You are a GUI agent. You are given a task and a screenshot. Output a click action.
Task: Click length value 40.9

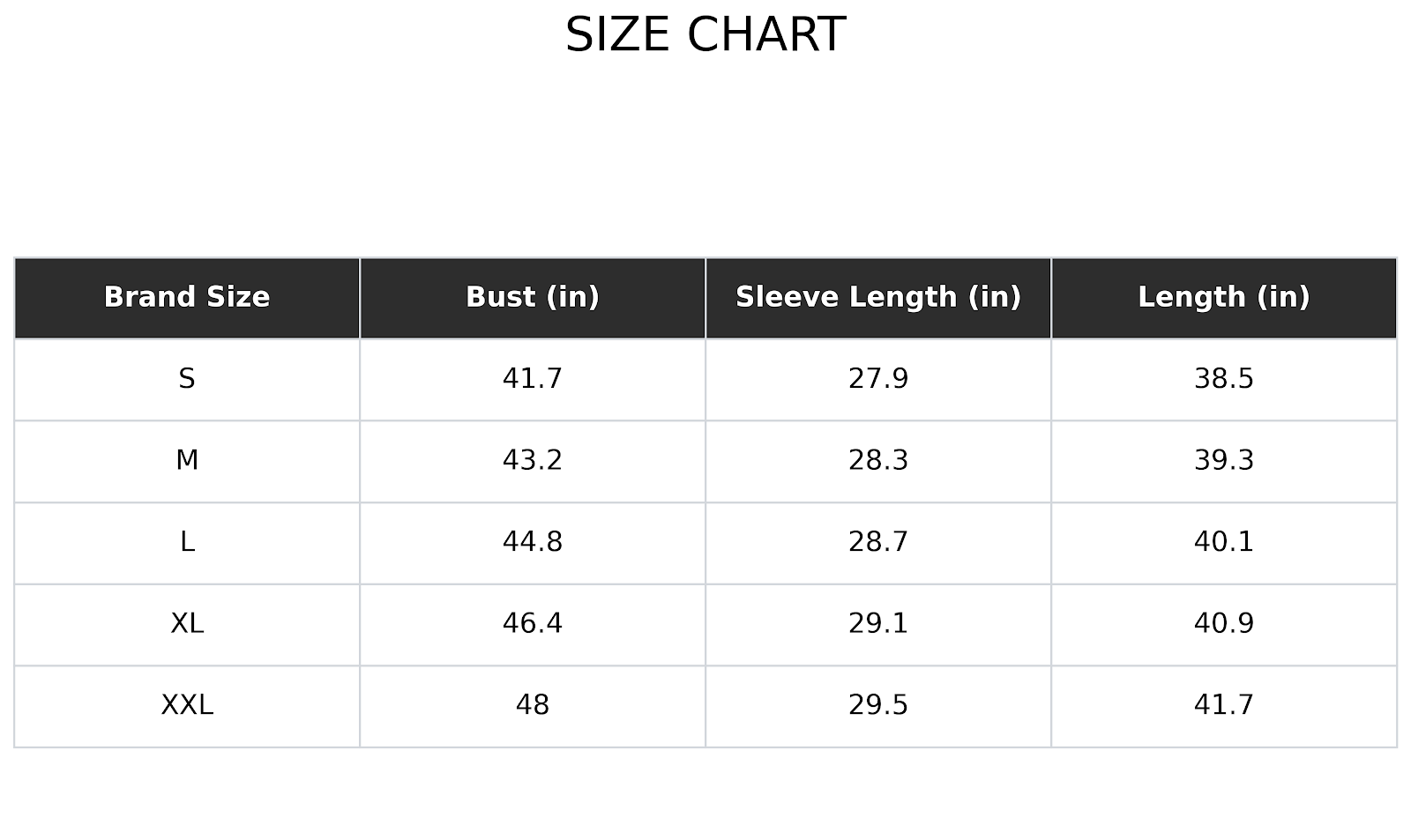[x=1223, y=624]
